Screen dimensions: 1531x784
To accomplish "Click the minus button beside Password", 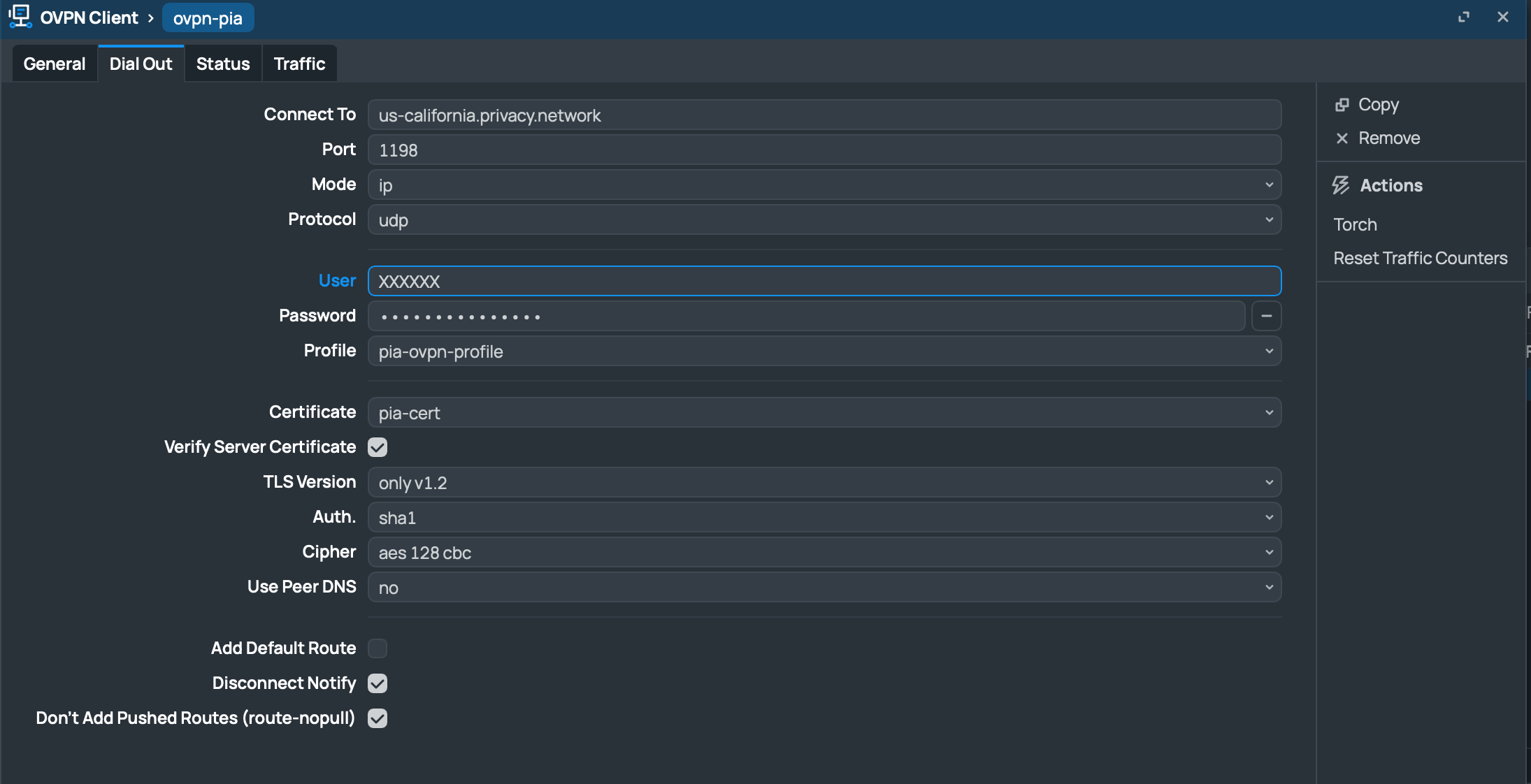I will click(x=1266, y=316).
